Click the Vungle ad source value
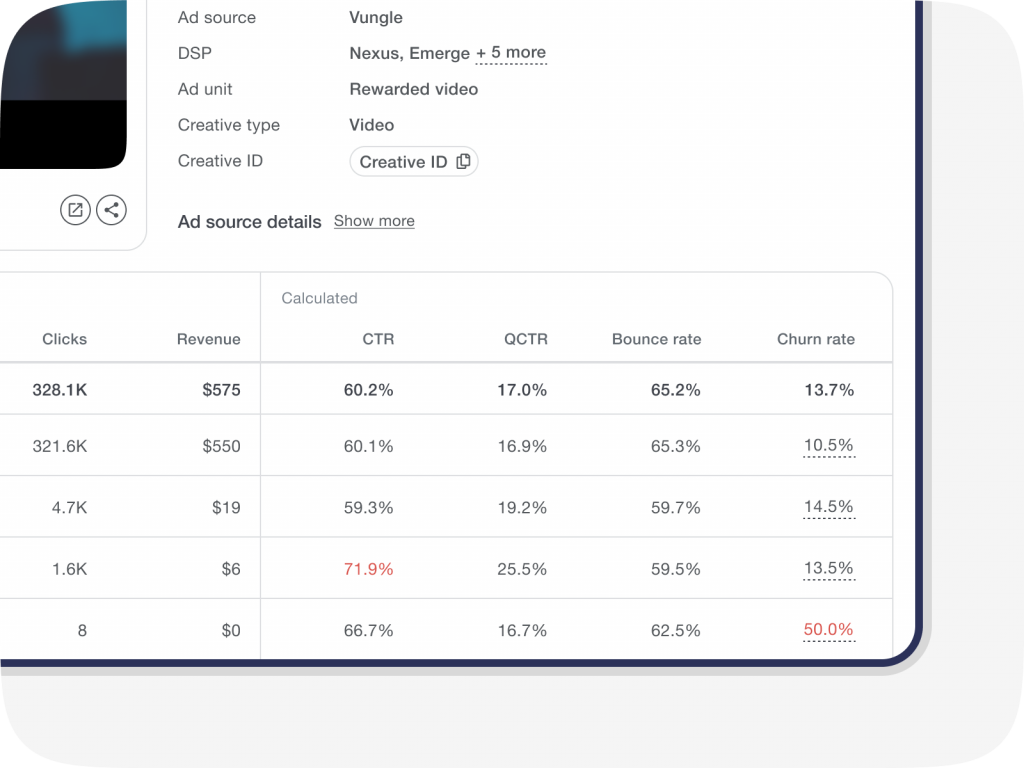Viewport: 1024px width, 768px height. tap(374, 17)
